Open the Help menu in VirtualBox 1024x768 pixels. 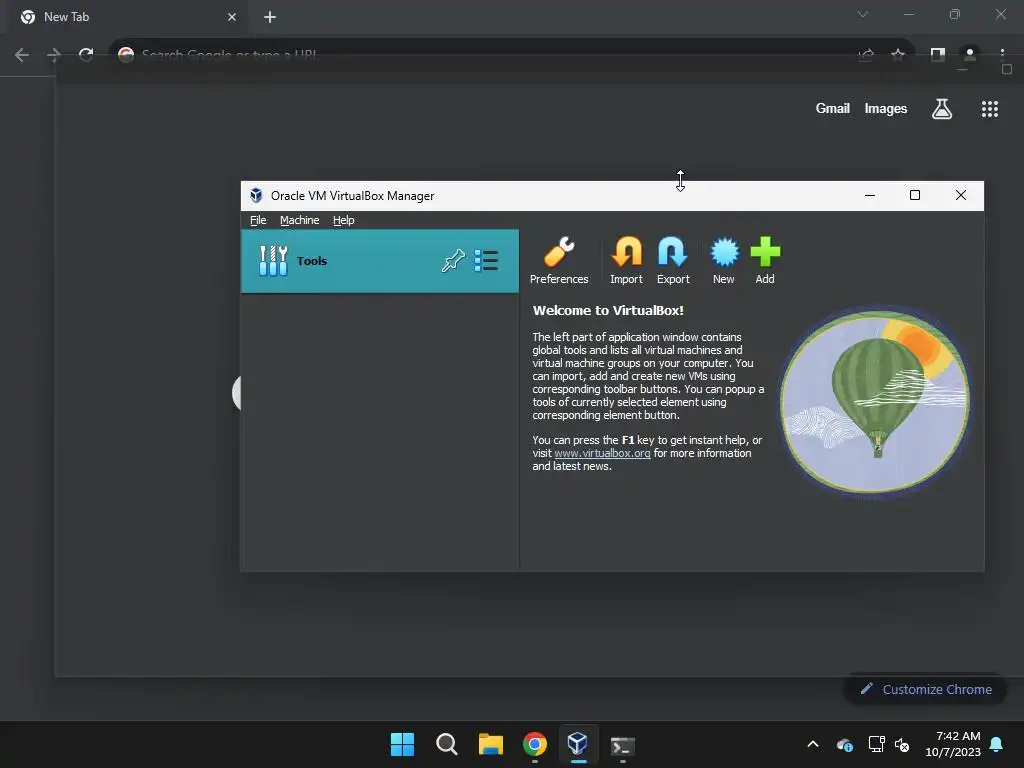pos(344,220)
